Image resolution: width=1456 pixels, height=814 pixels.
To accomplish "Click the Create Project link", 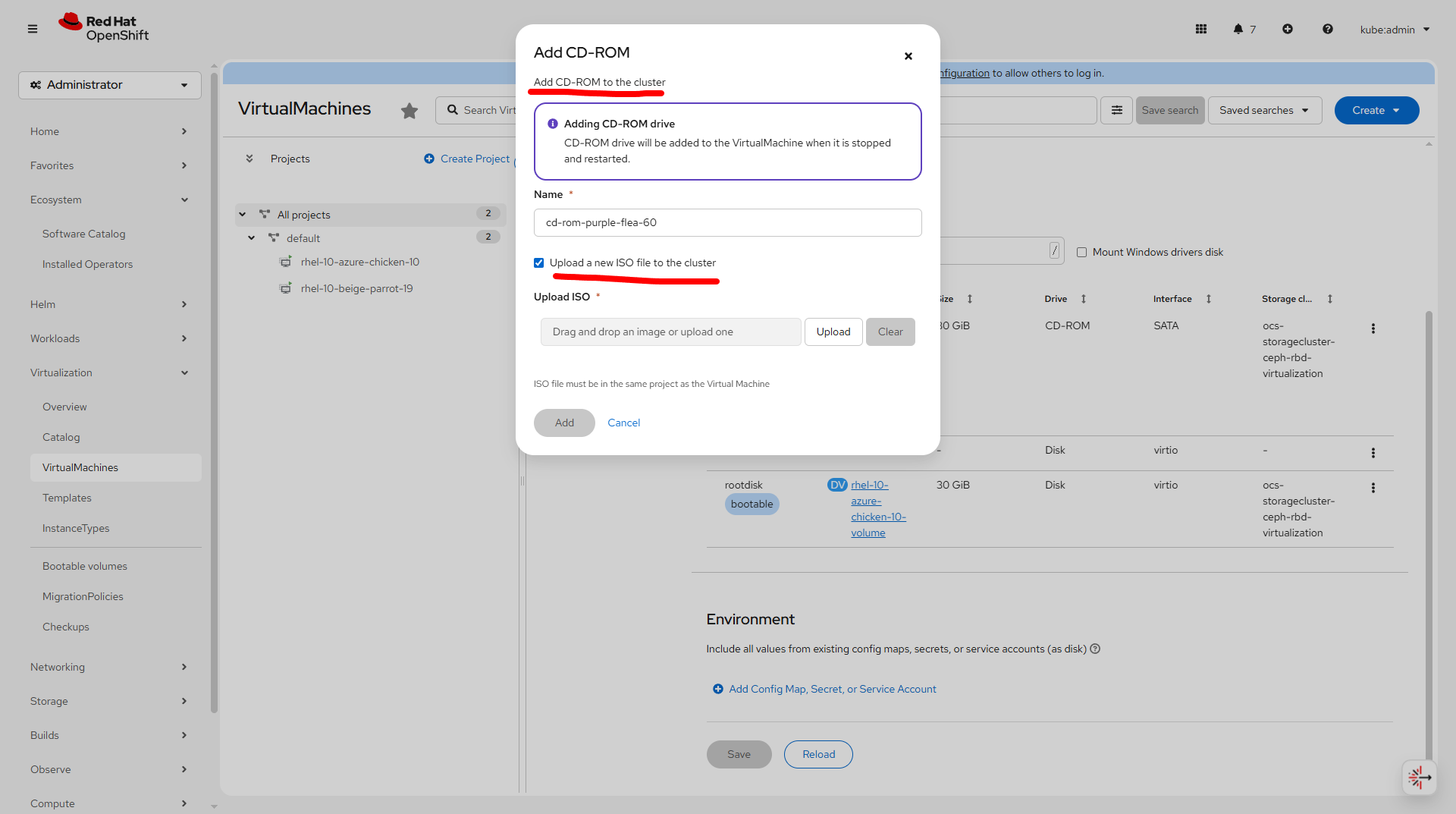I will click(x=467, y=159).
